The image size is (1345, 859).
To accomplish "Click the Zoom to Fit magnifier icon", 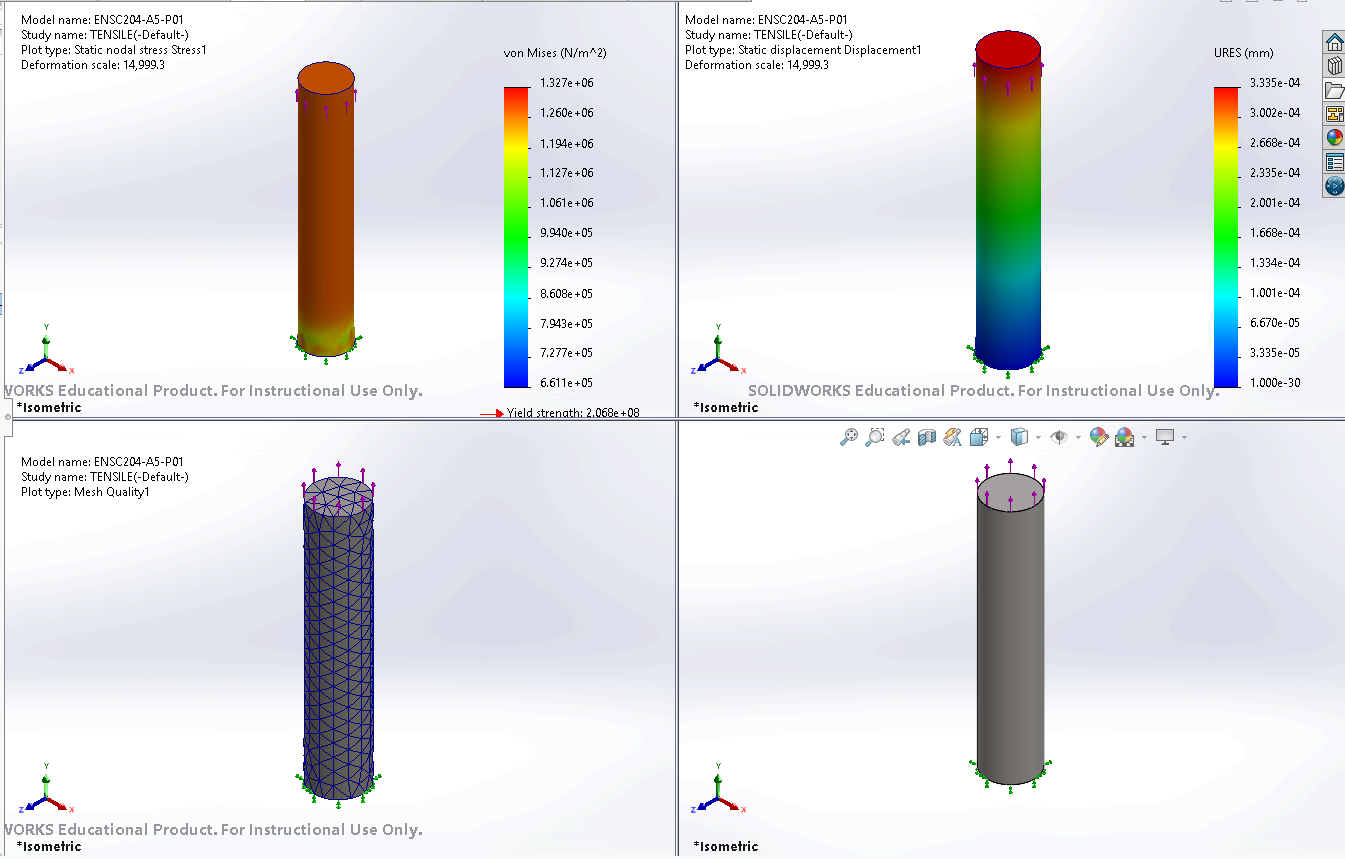I will click(849, 437).
